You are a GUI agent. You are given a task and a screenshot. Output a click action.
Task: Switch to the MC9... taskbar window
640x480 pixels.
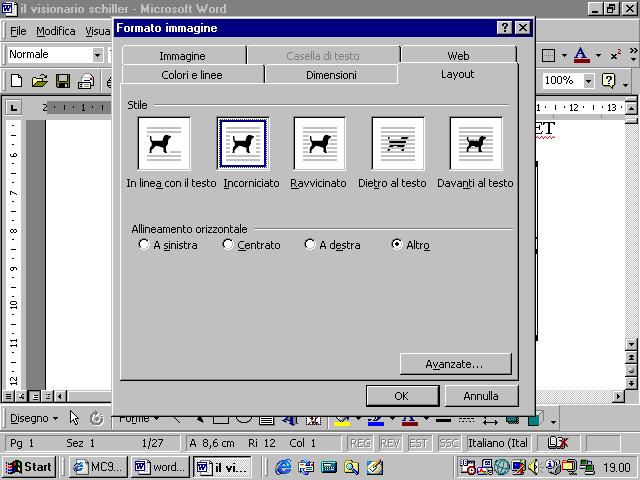(98, 467)
